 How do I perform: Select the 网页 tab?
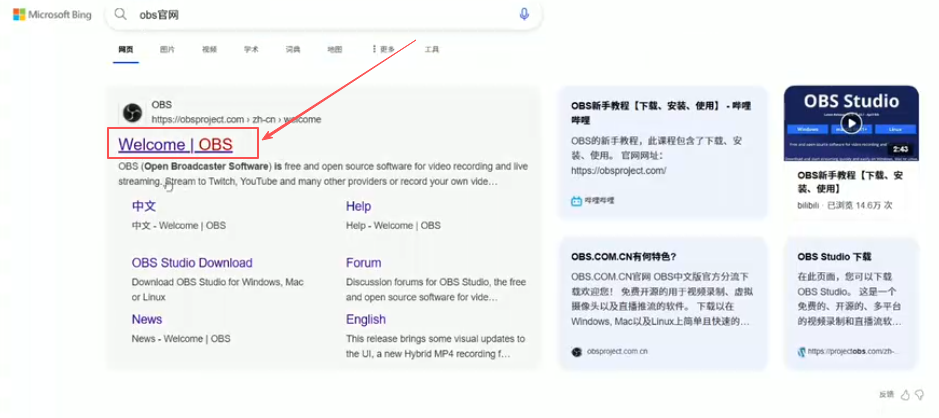126,50
